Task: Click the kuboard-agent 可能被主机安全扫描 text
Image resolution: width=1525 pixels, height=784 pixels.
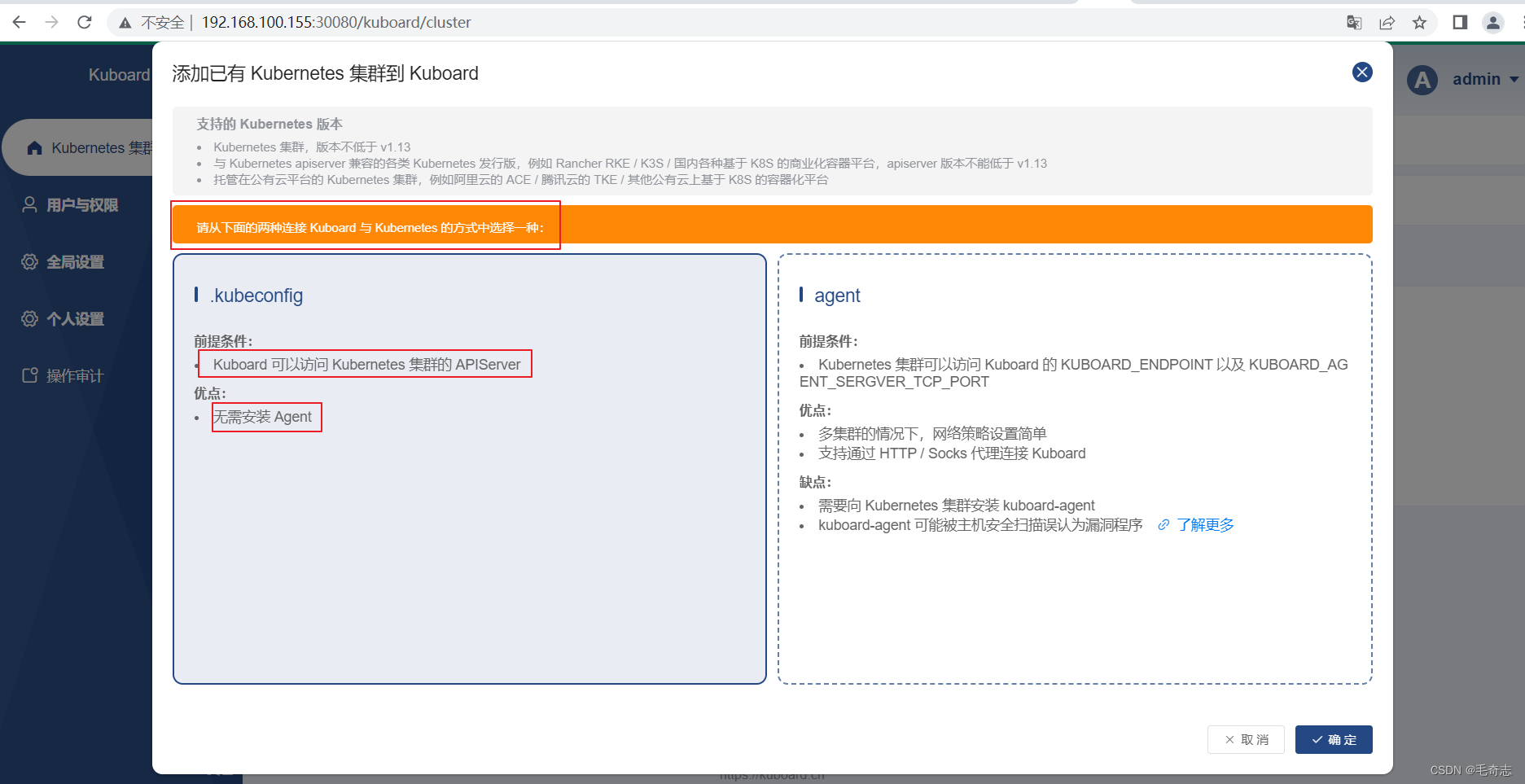Action: (x=980, y=525)
